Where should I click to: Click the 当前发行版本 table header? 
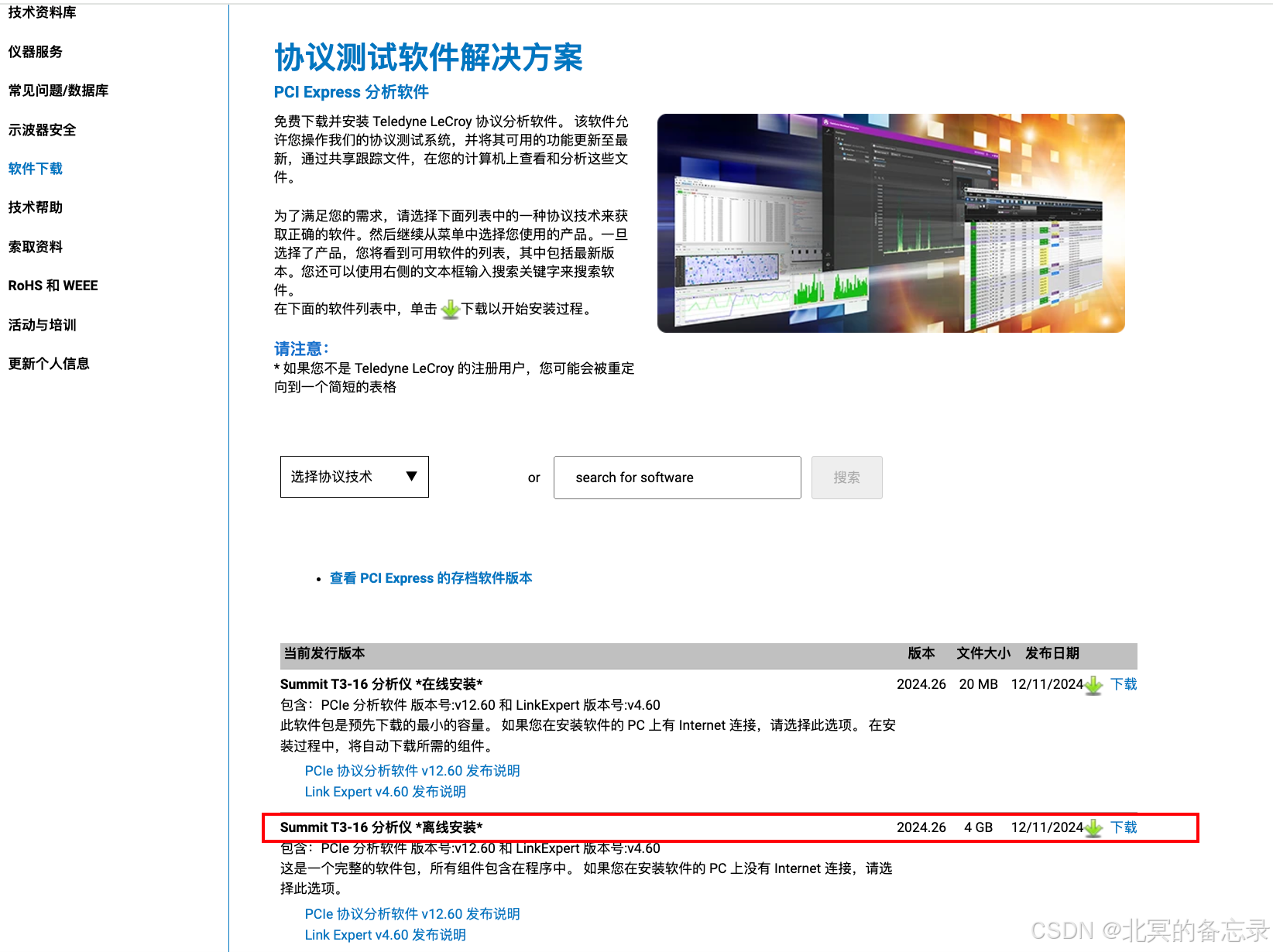pos(324,653)
